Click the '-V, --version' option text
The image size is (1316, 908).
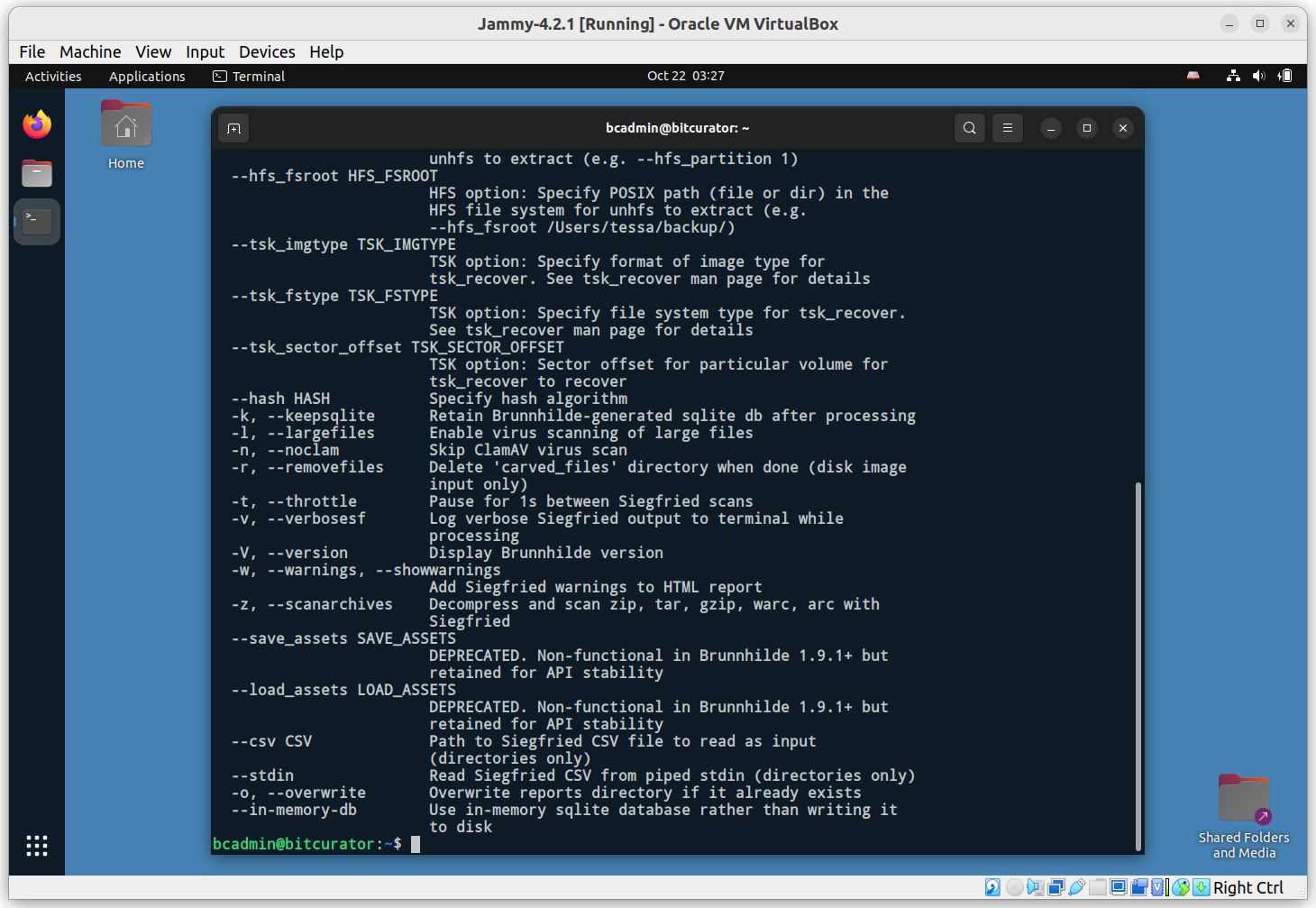click(x=289, y=553)
